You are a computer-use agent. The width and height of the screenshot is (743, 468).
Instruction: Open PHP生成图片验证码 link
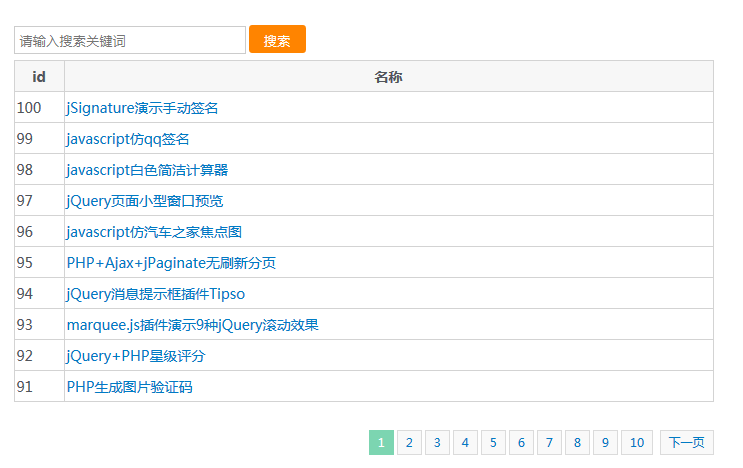tap(129, 387)
